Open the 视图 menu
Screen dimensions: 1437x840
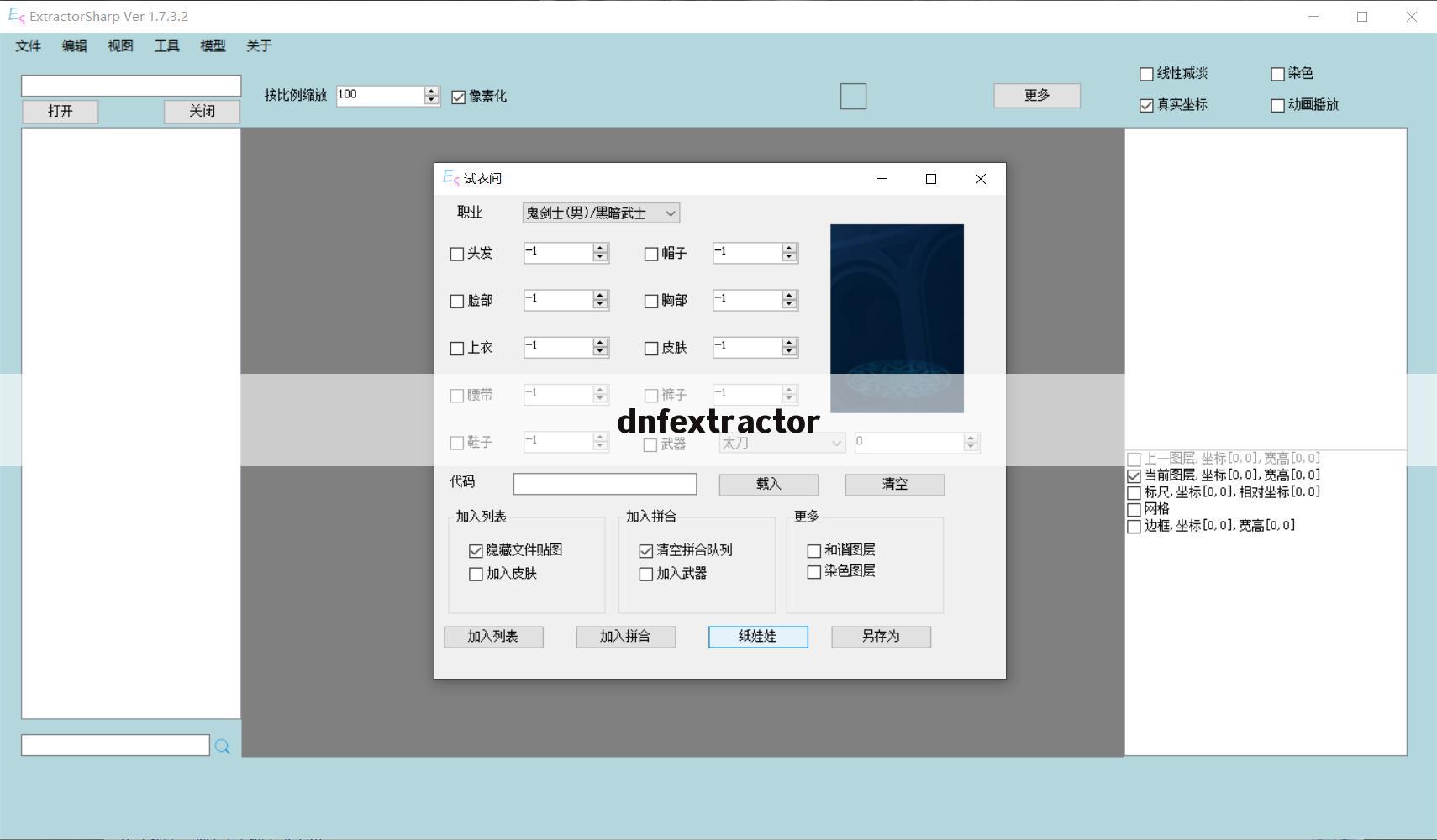click(120, 46)
